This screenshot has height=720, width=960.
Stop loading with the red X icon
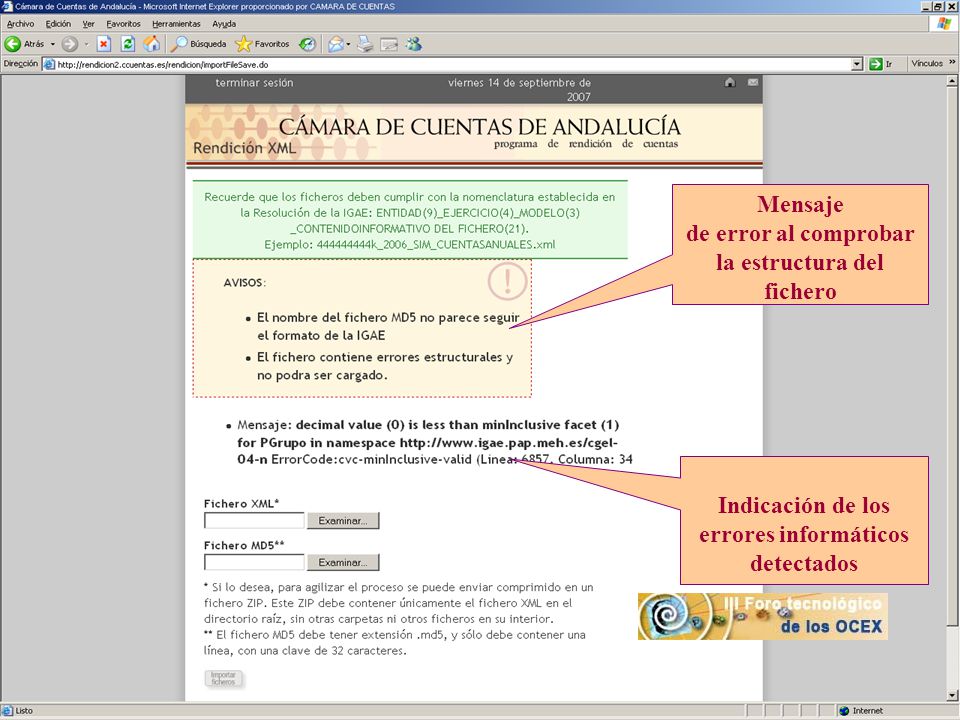103,43
